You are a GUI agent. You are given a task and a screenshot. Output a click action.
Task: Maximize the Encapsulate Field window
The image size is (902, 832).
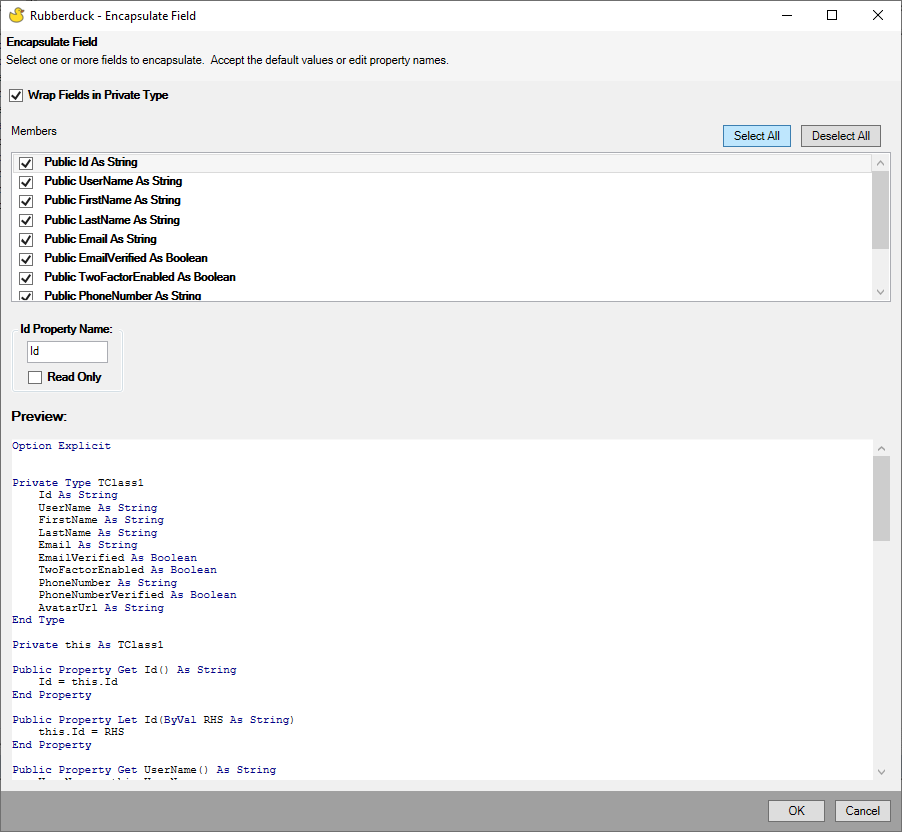coord(832,15)
